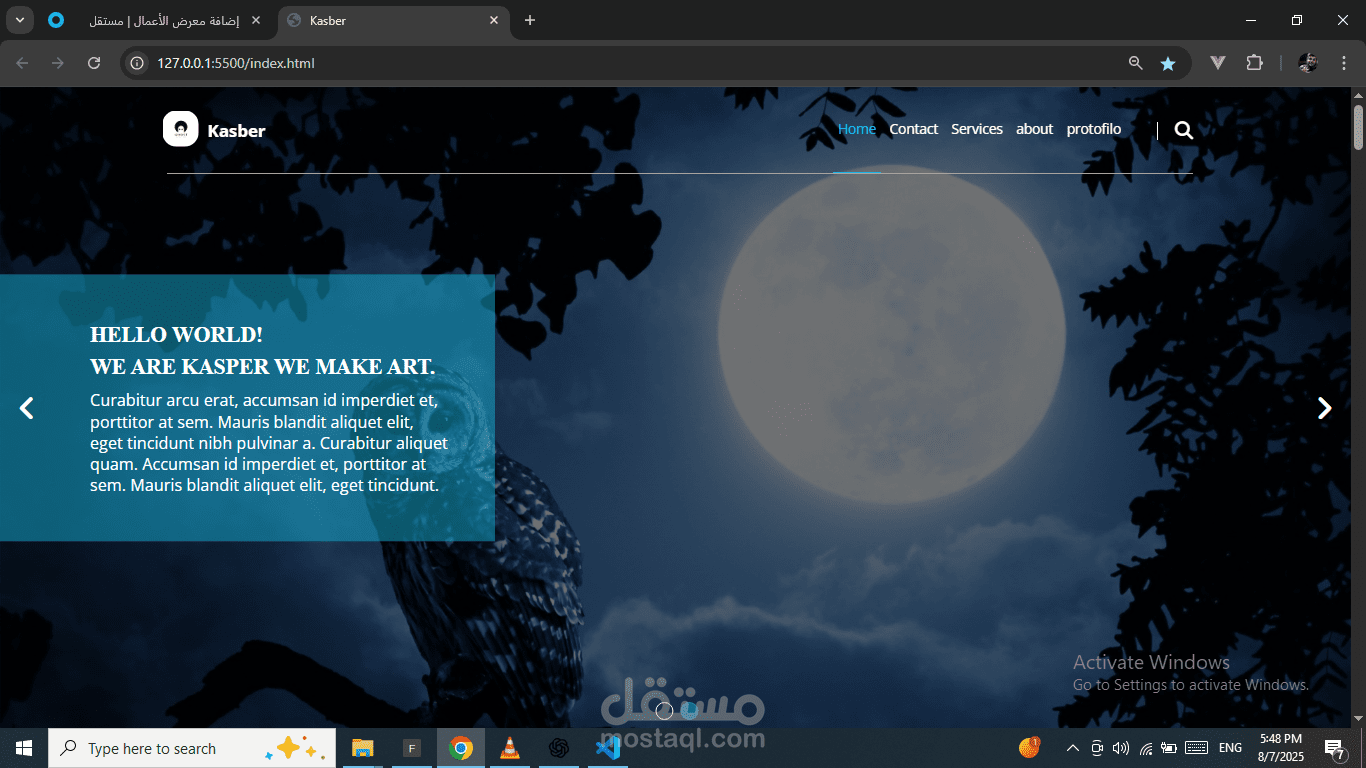Open the Chrome profile avatar
The image size is (1366, 768).
(x=1308, y=63)
